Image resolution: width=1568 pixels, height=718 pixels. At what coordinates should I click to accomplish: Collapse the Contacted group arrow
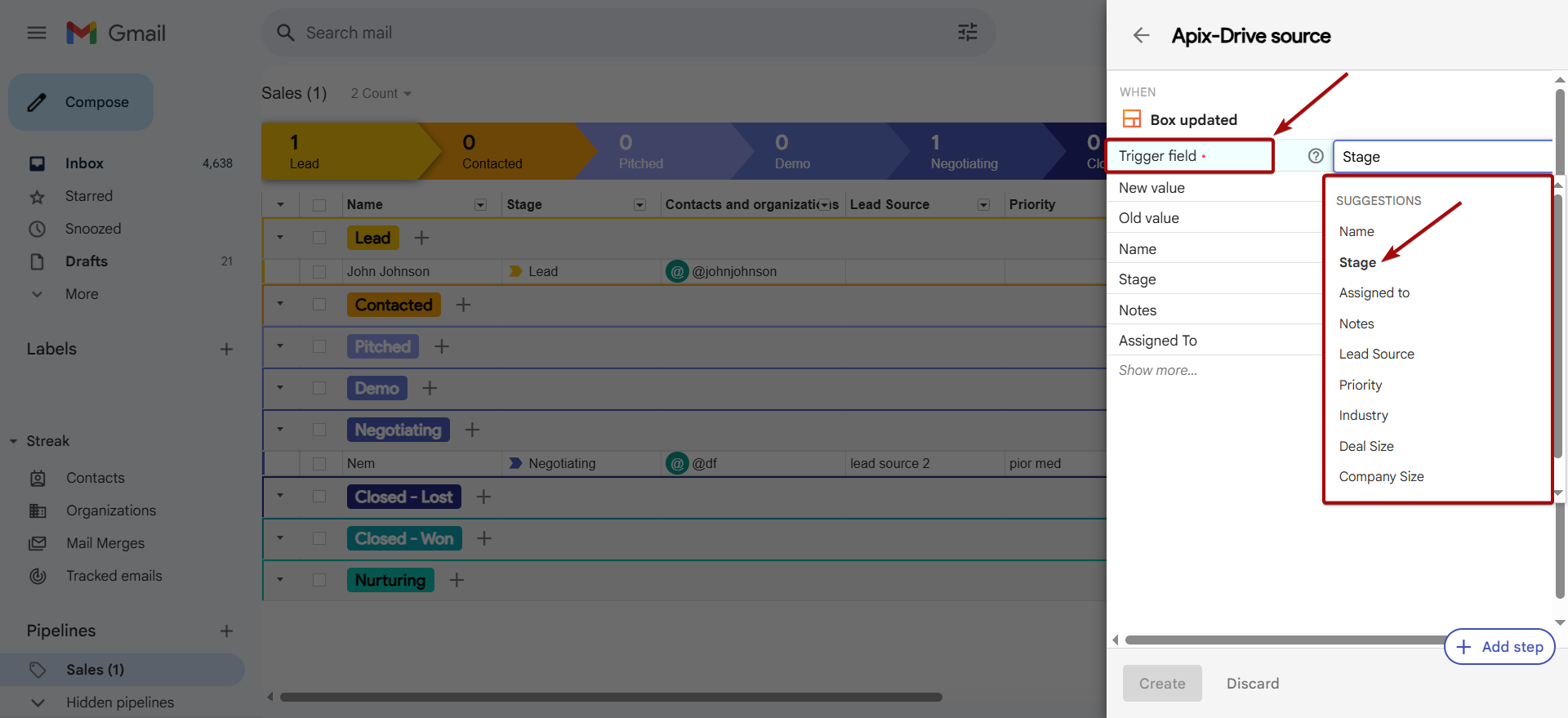pyautogui.click(x=280, y=304)
